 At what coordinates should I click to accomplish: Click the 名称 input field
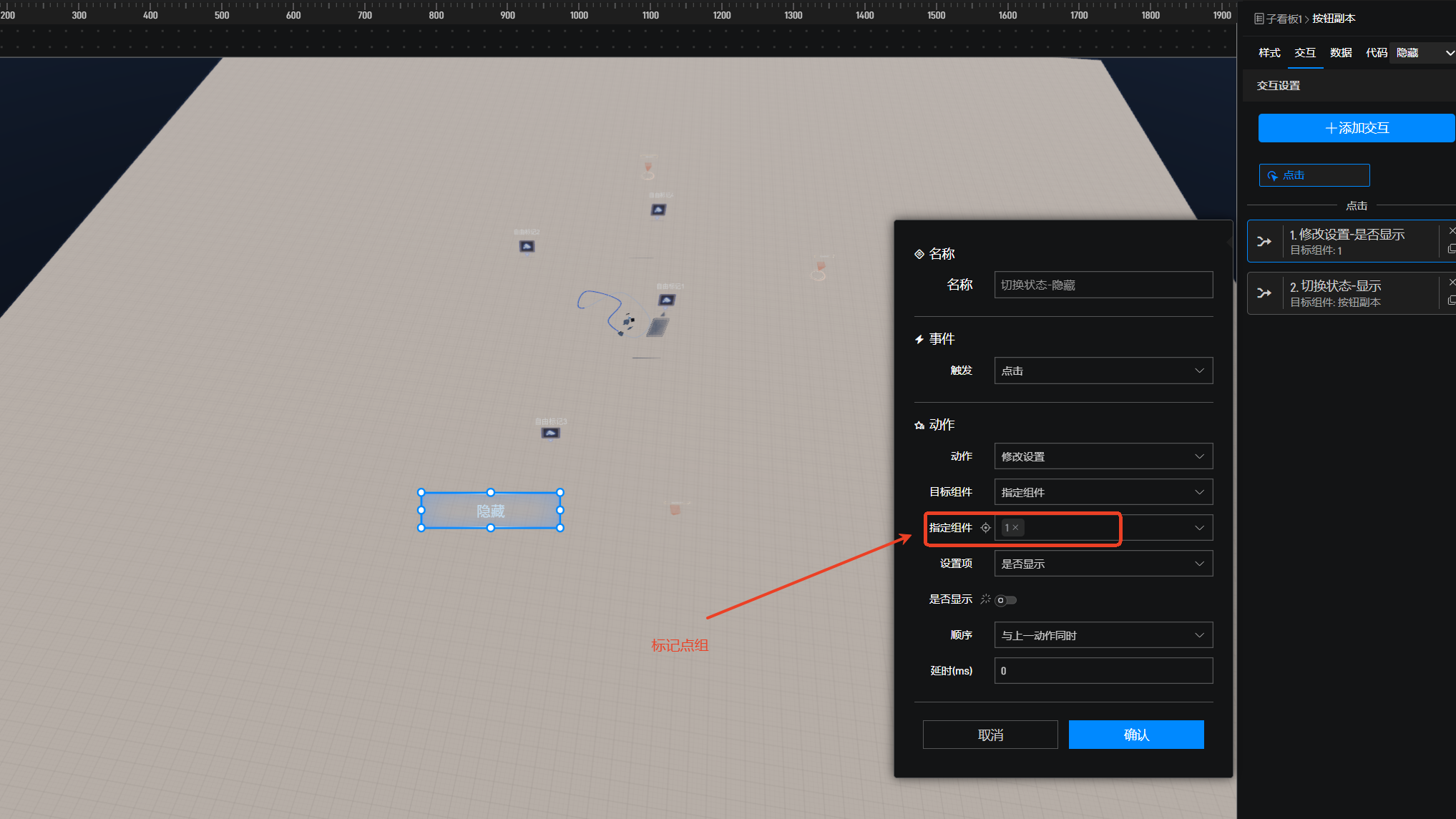1103,285
